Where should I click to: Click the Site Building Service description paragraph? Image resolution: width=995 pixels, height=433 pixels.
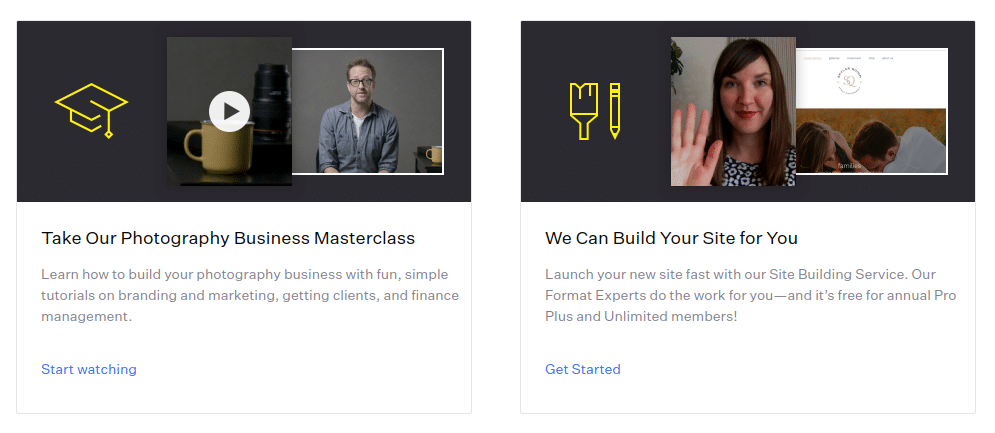[751, 295]
